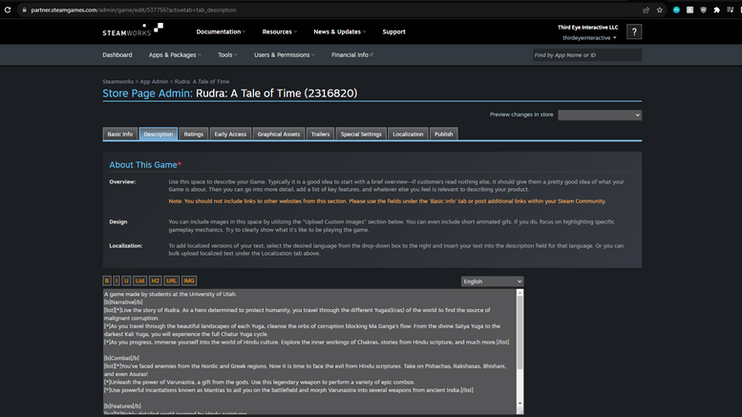This screenshot has height=417, width=742.
Task: Expand the Apps & Packages menu
Action: [x=175, y=55]
